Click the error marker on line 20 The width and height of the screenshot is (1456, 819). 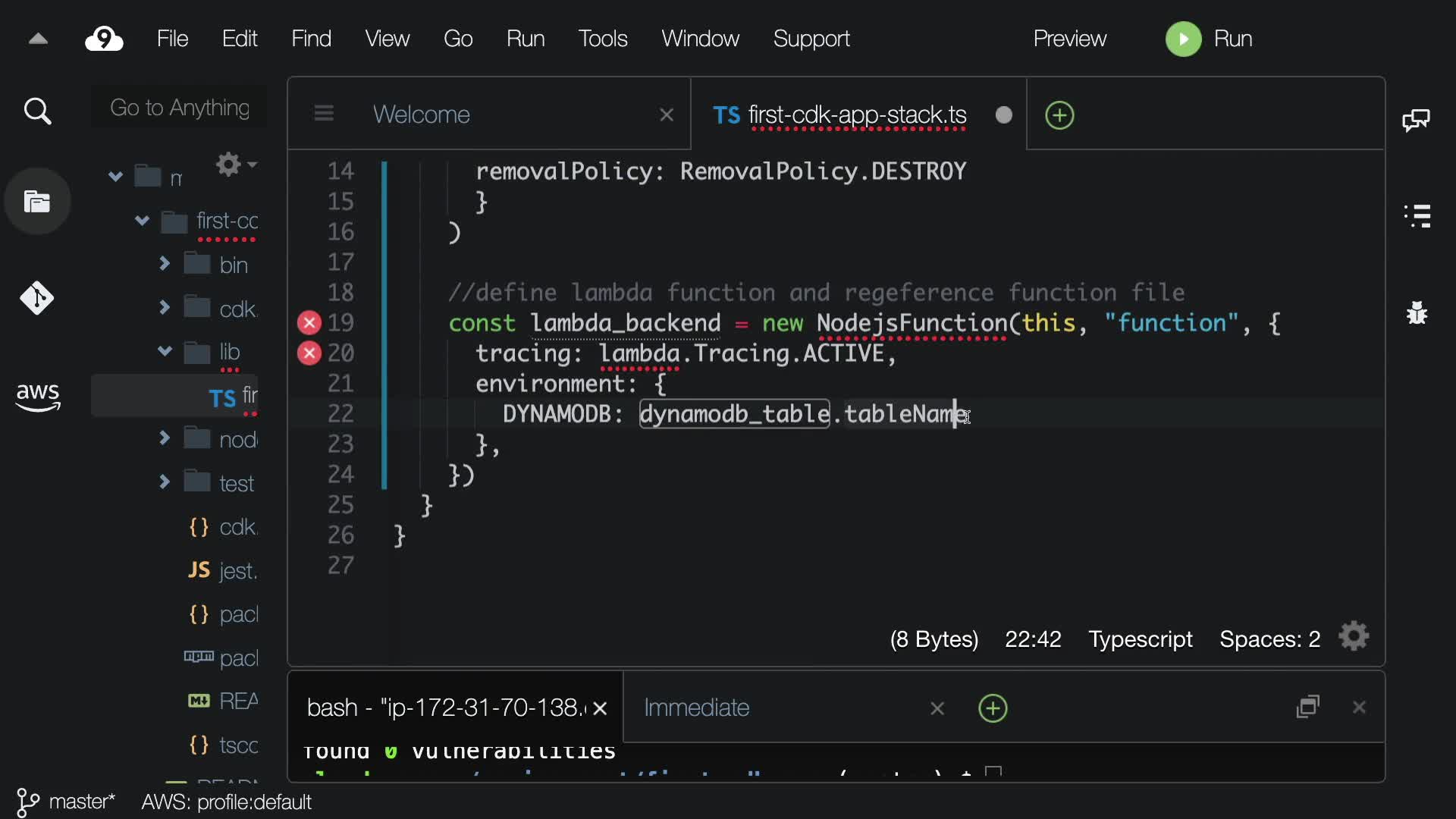tap(309, 353)
